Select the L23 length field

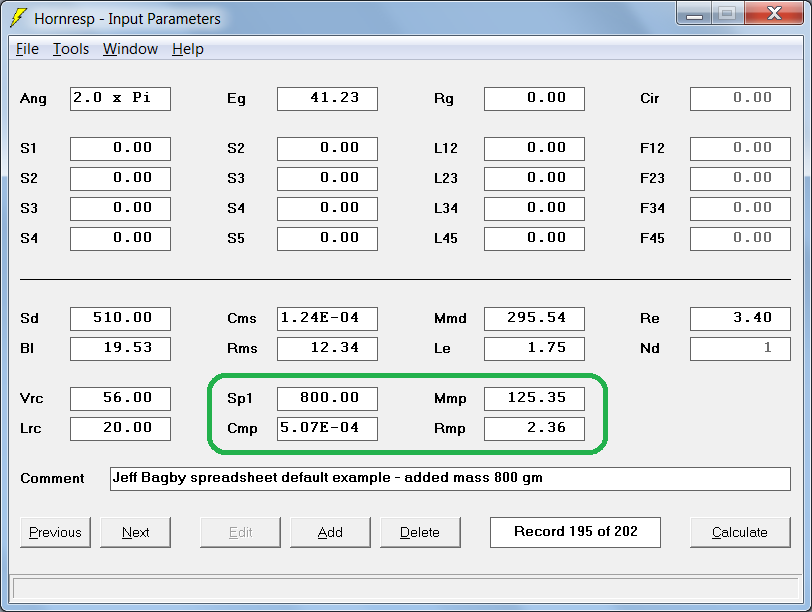[x=534, y=179]
